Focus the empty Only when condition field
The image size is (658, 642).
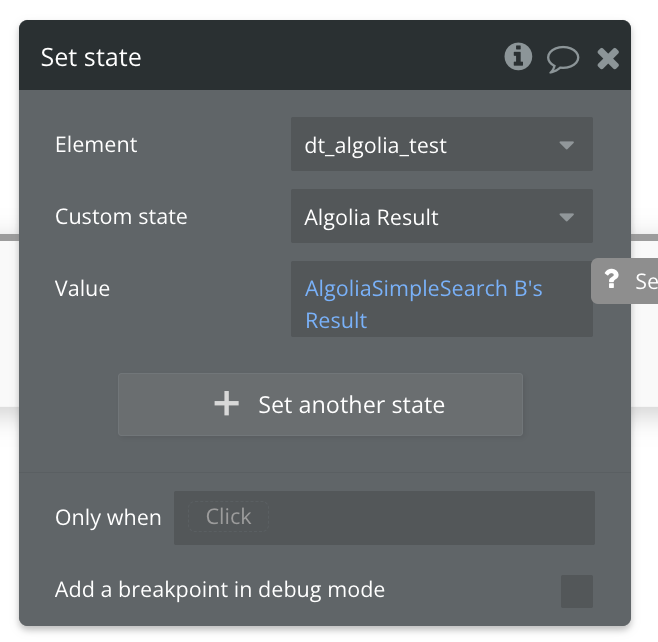[x=384, y=518]
